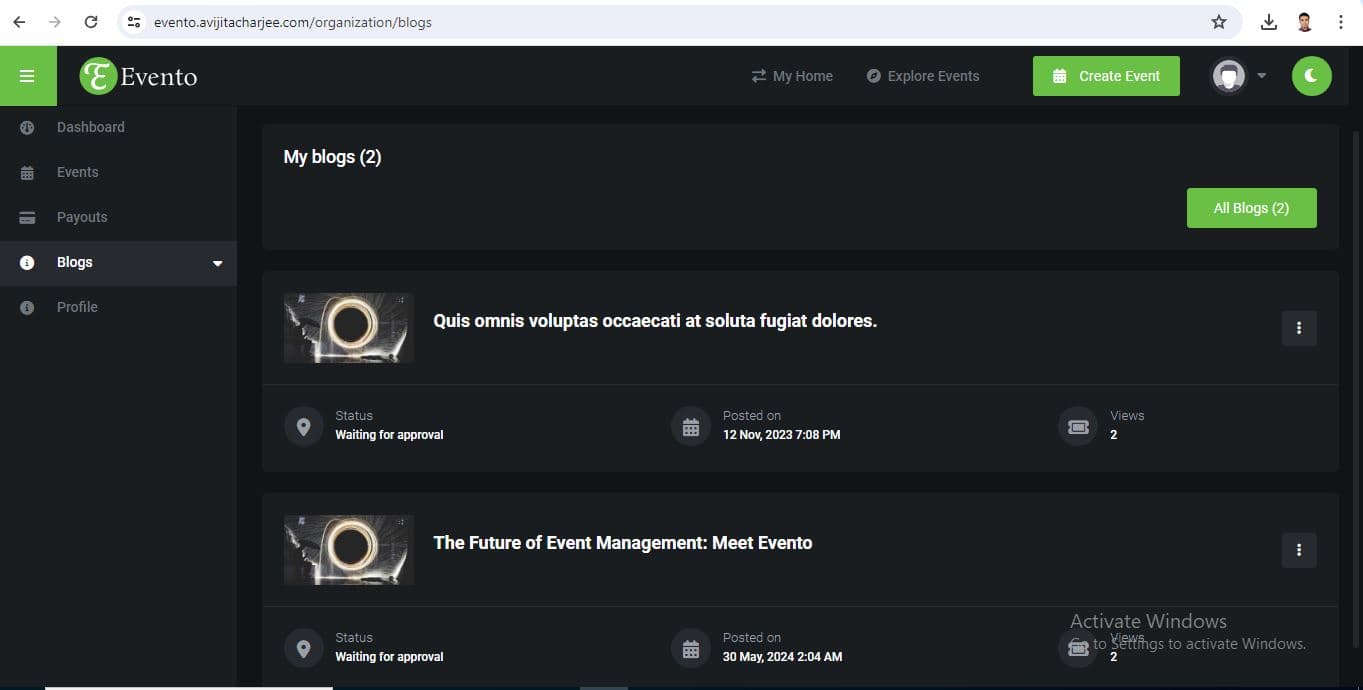This screenshot has width=1363, height=690.
Task: Click the All Blogs (2) button
Action: pos(1252,208)
